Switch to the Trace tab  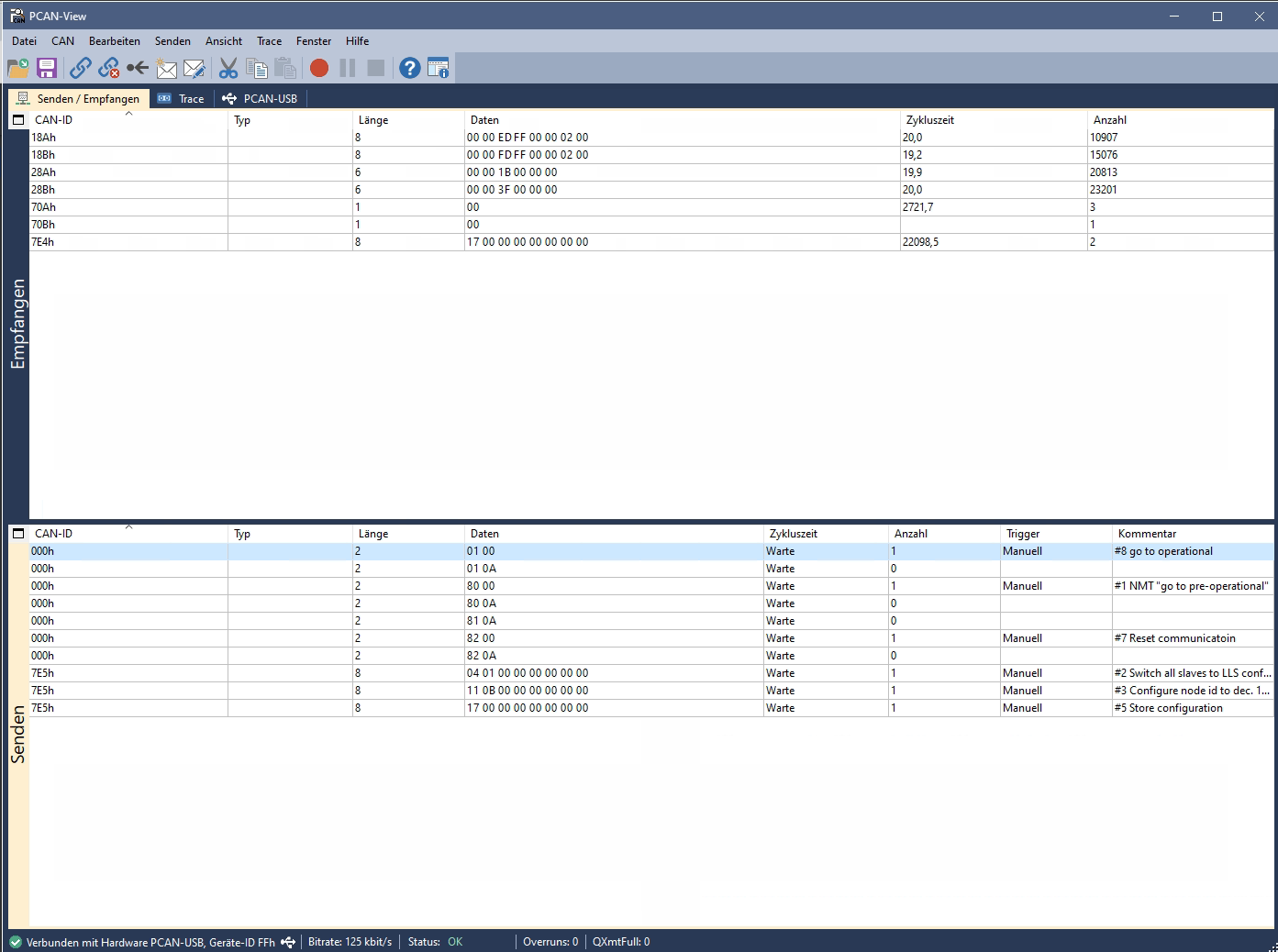tap(182, 99)
